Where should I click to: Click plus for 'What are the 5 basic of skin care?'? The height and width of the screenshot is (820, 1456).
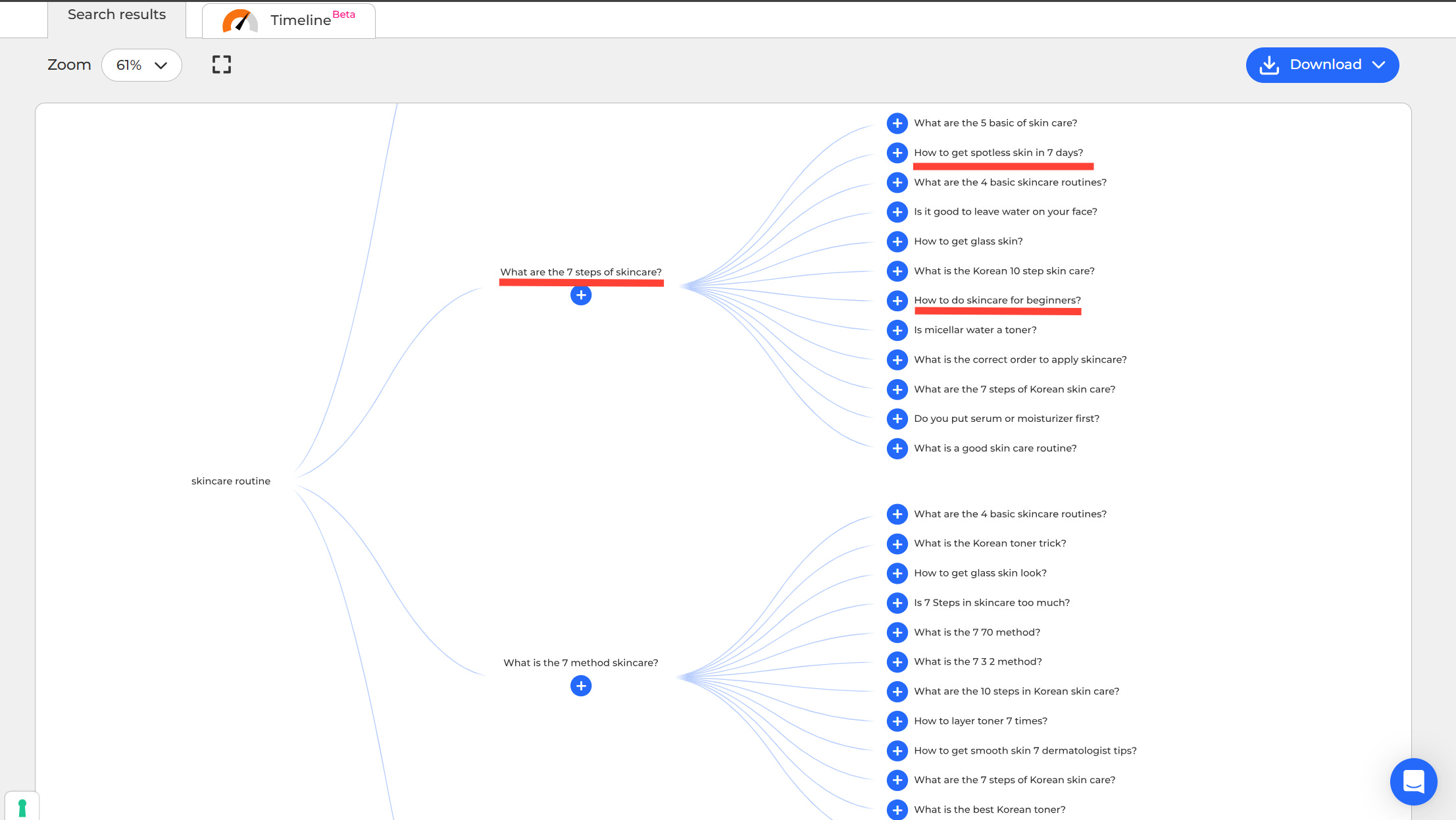coord(897,123)
